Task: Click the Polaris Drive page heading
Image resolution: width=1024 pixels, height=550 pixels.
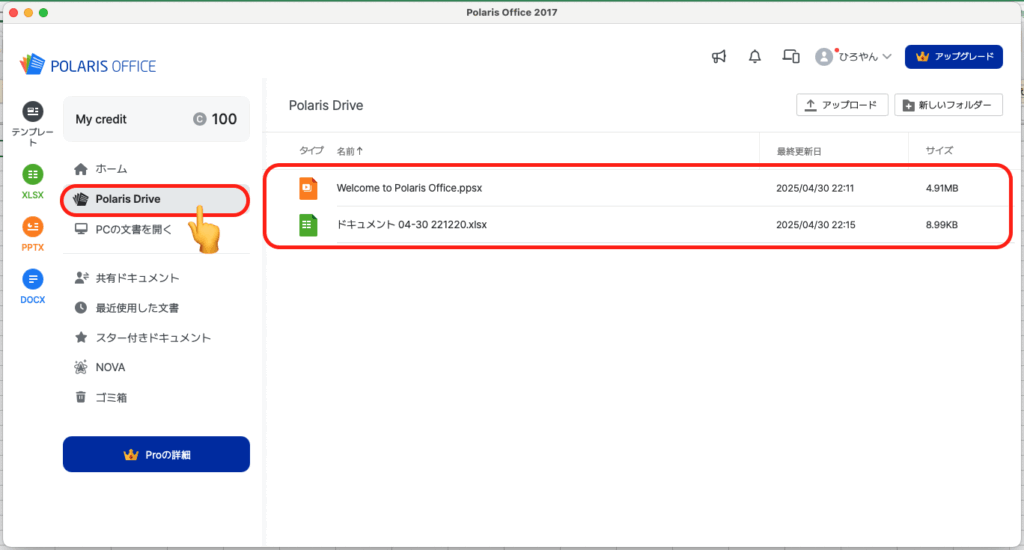Action: [x=326, y=106]
